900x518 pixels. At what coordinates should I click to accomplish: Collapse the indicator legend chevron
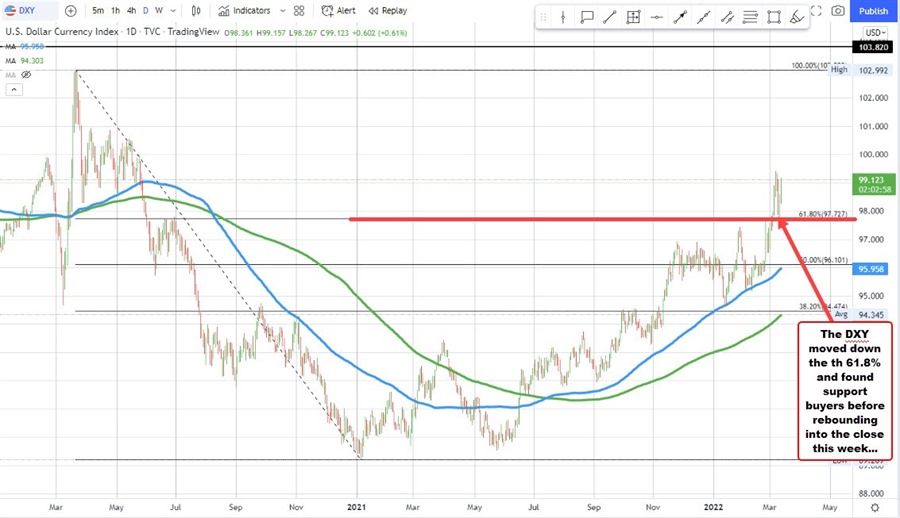(x=14, y=90)
